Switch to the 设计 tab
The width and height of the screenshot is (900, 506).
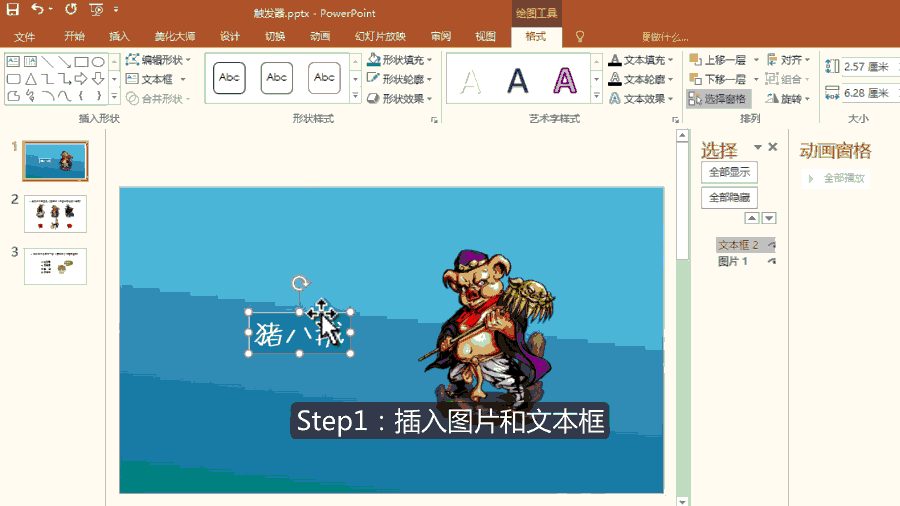(230, 37)
